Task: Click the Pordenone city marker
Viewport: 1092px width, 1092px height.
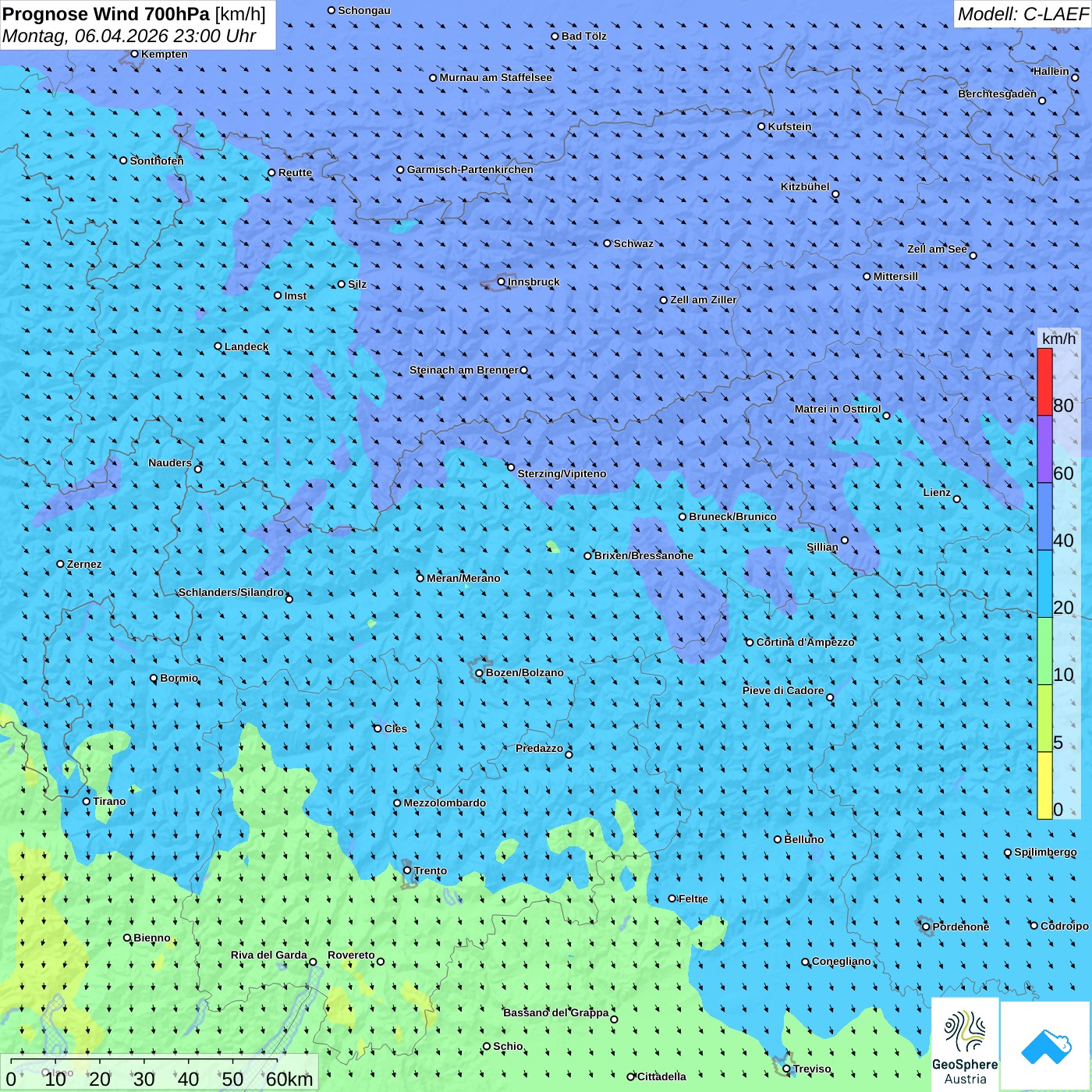Action: (x=926, y=927)
